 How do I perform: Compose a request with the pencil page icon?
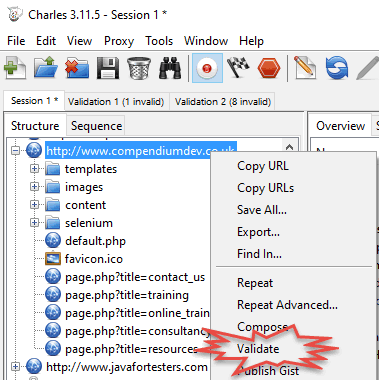pos(305,68)
